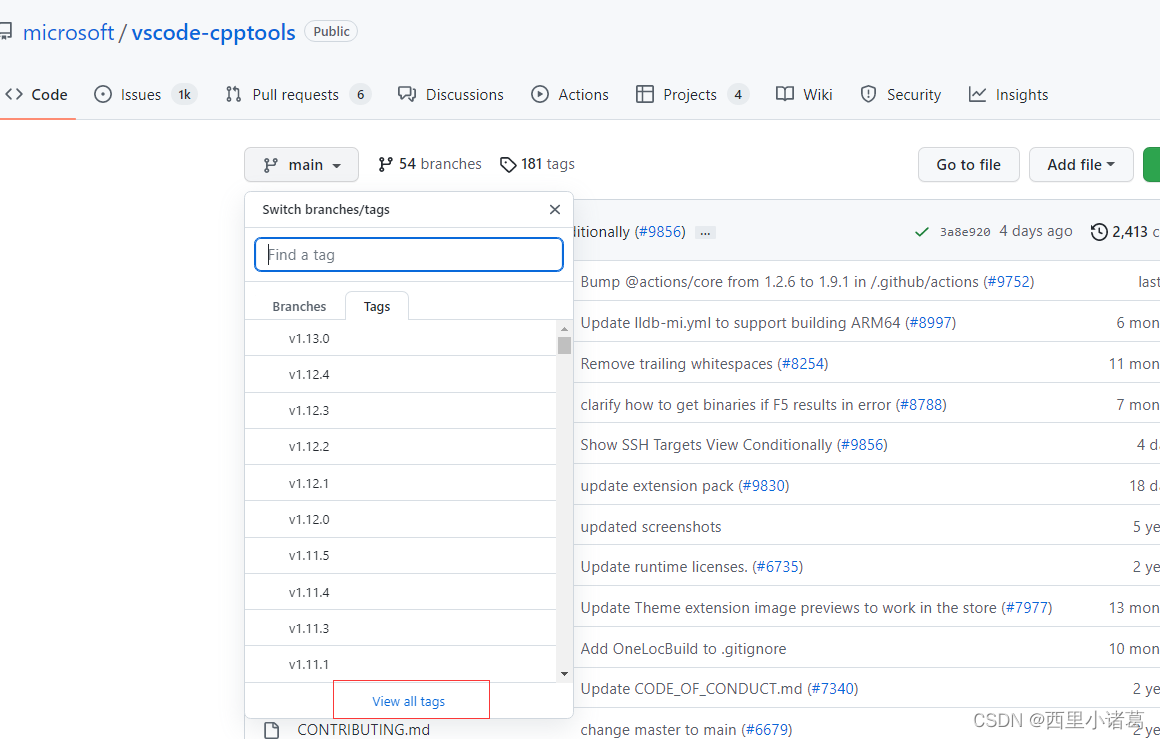The height and width of the screenshot is (739, 1160).
Task: Open the Projects tab
Action: (692, 95)
